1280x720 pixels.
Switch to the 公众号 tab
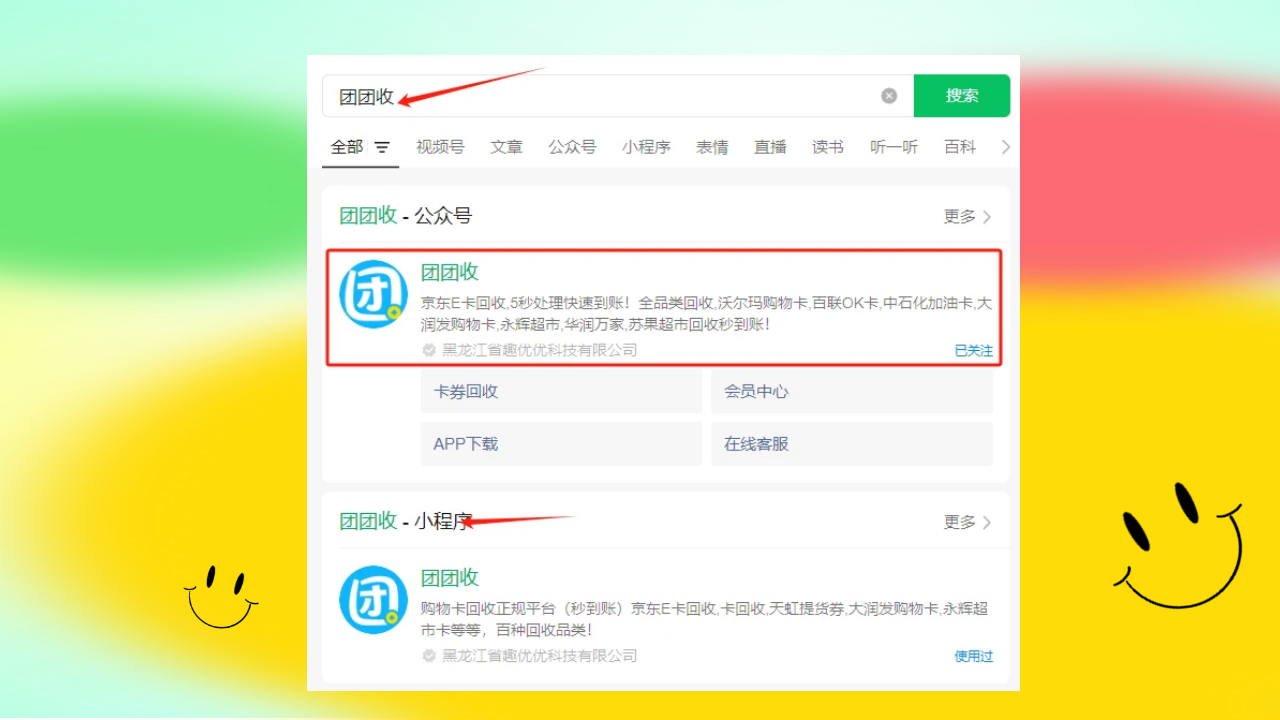(x=572, y=147)
